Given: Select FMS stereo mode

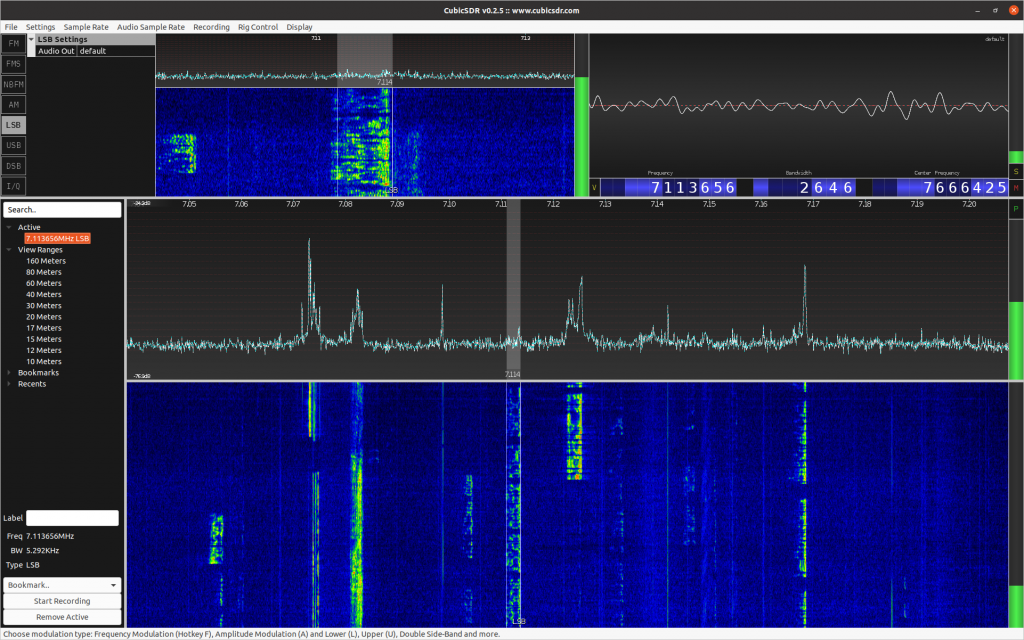Looking at the screenshot, I should pyautogui.click(x=13, y=64).
